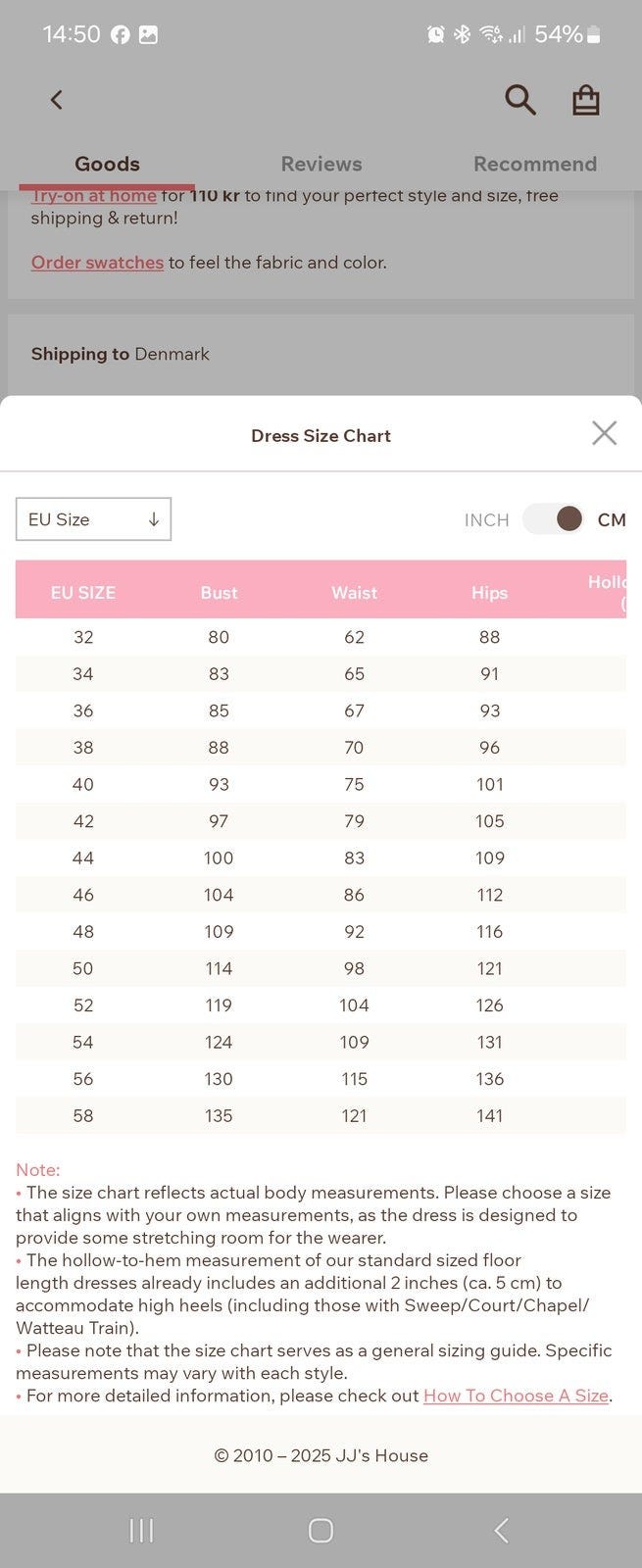Viewport: 642px width, 1568px height.
Task: Tap the back arrow icon in header
Action: [x=57, y=100]
